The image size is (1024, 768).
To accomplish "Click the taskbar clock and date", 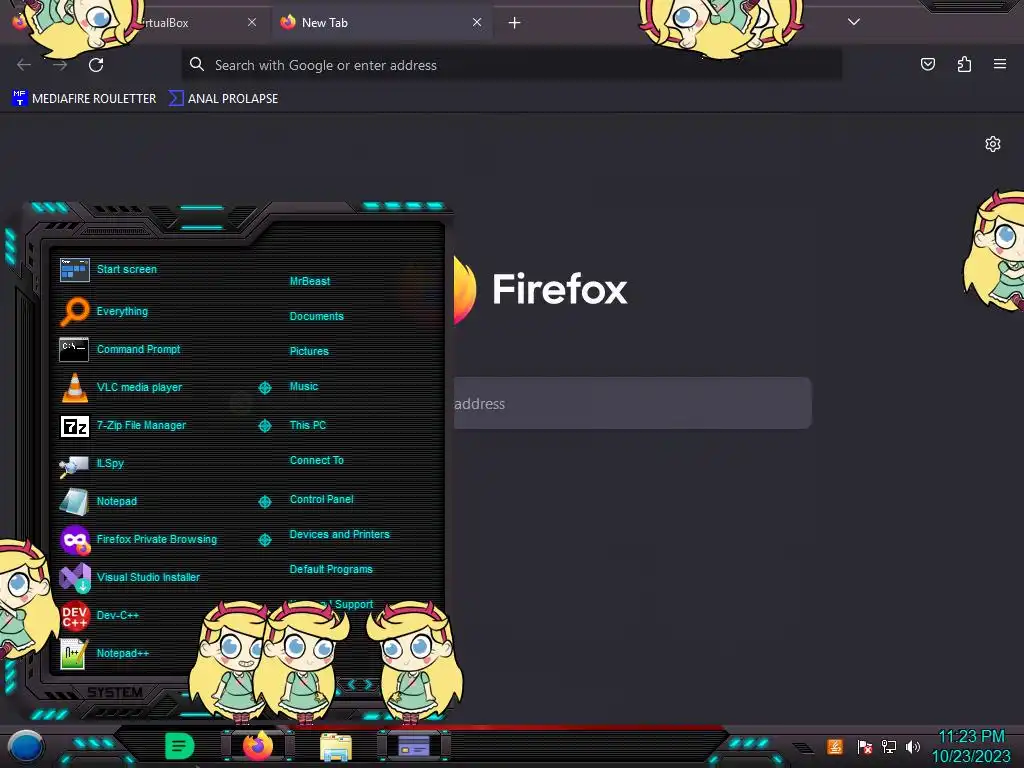I will coord(971,746).
